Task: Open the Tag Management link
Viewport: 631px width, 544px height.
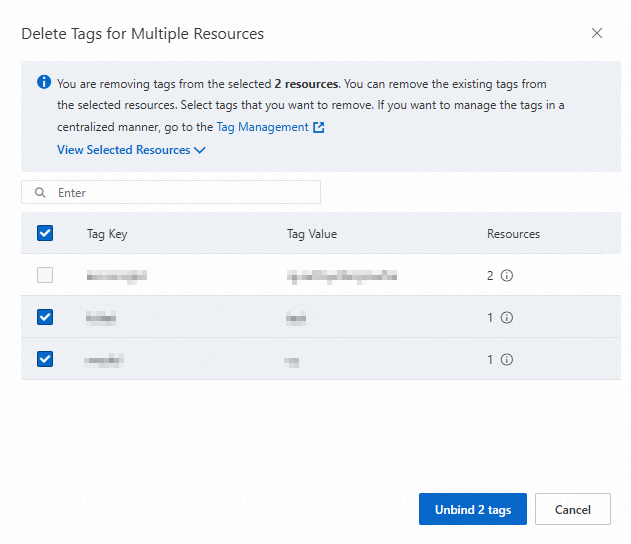Action: click(x=262, y=127)
